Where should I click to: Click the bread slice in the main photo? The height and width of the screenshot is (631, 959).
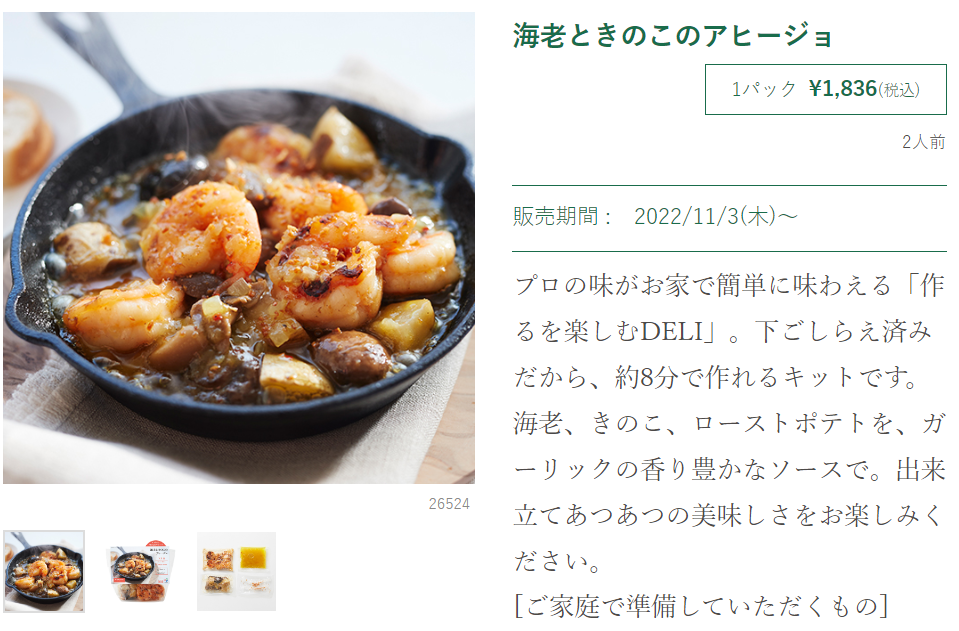coord(24,135)
